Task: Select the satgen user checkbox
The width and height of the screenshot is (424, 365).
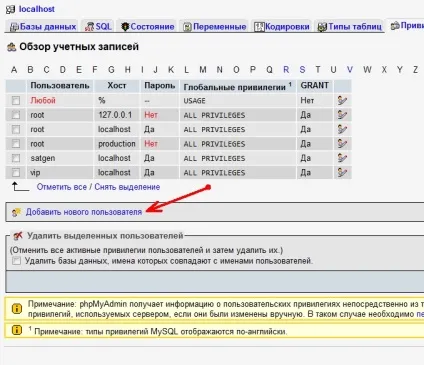Action: coord(16,158)
